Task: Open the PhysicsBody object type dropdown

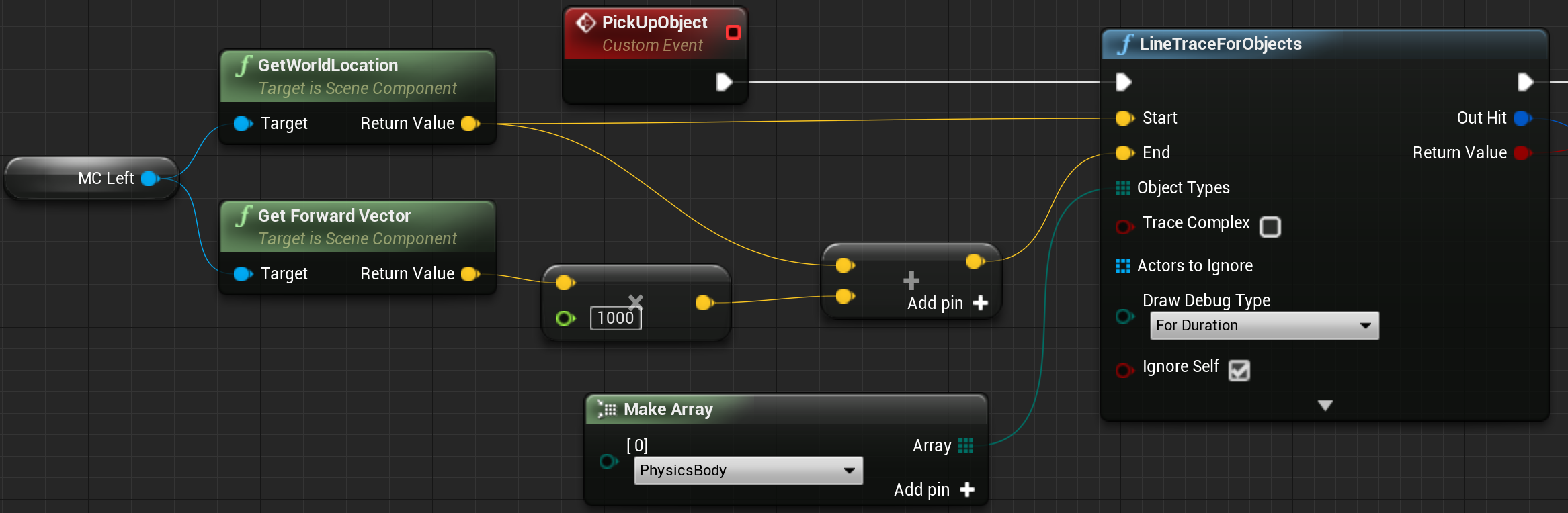Action: (748, 471)
